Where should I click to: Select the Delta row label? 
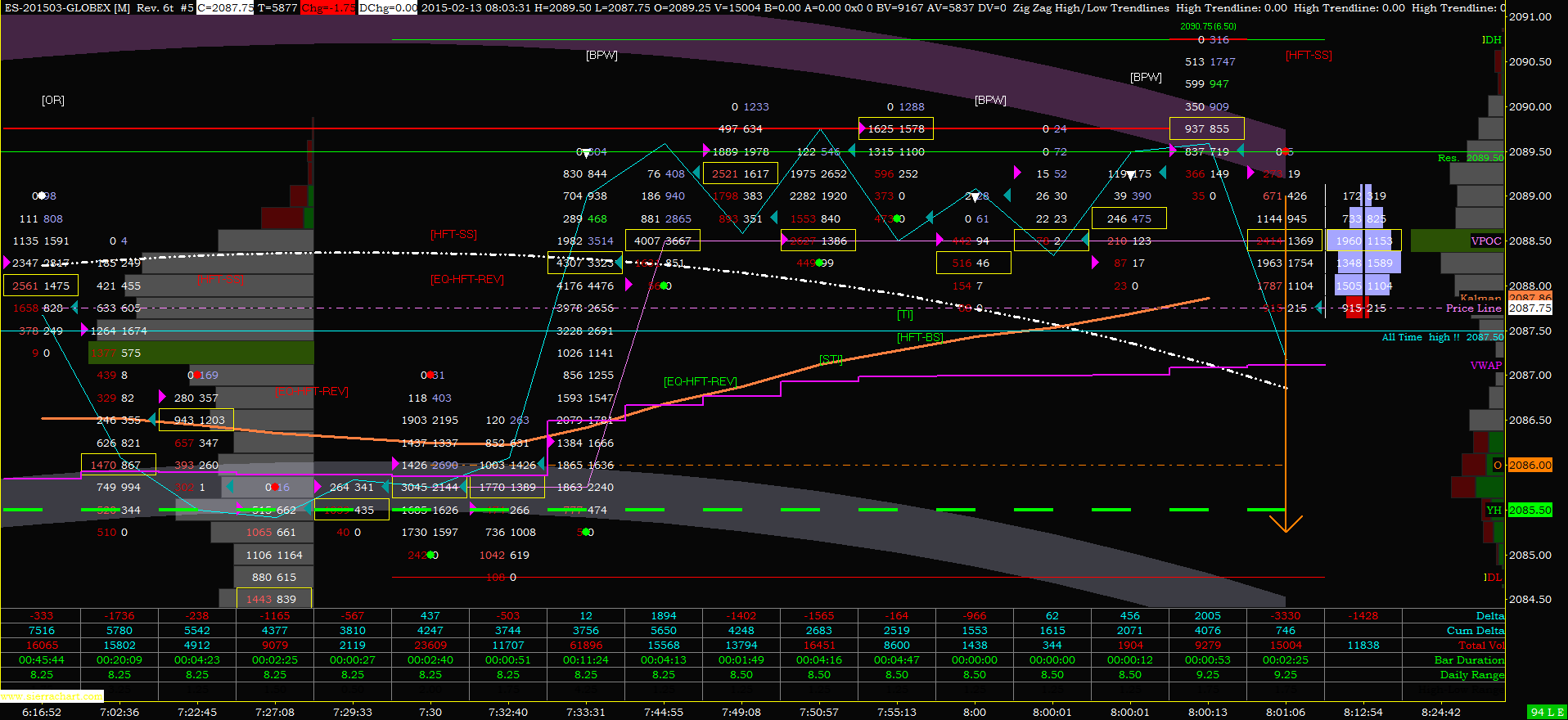pos(1489,615)
